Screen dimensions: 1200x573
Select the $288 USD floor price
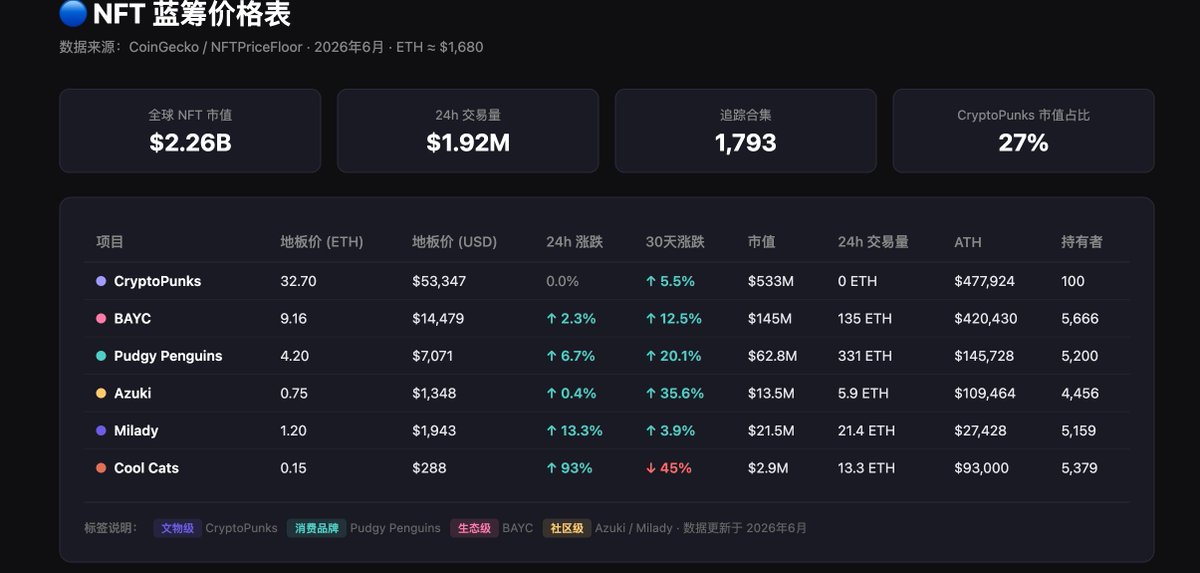click(429, 468)
